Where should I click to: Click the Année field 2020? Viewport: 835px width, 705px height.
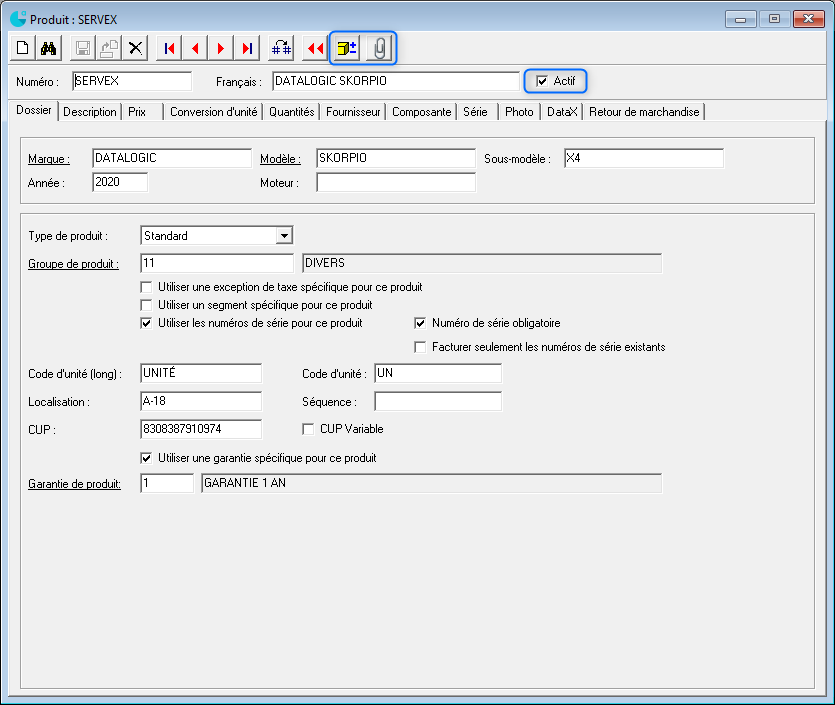(120, 182)
